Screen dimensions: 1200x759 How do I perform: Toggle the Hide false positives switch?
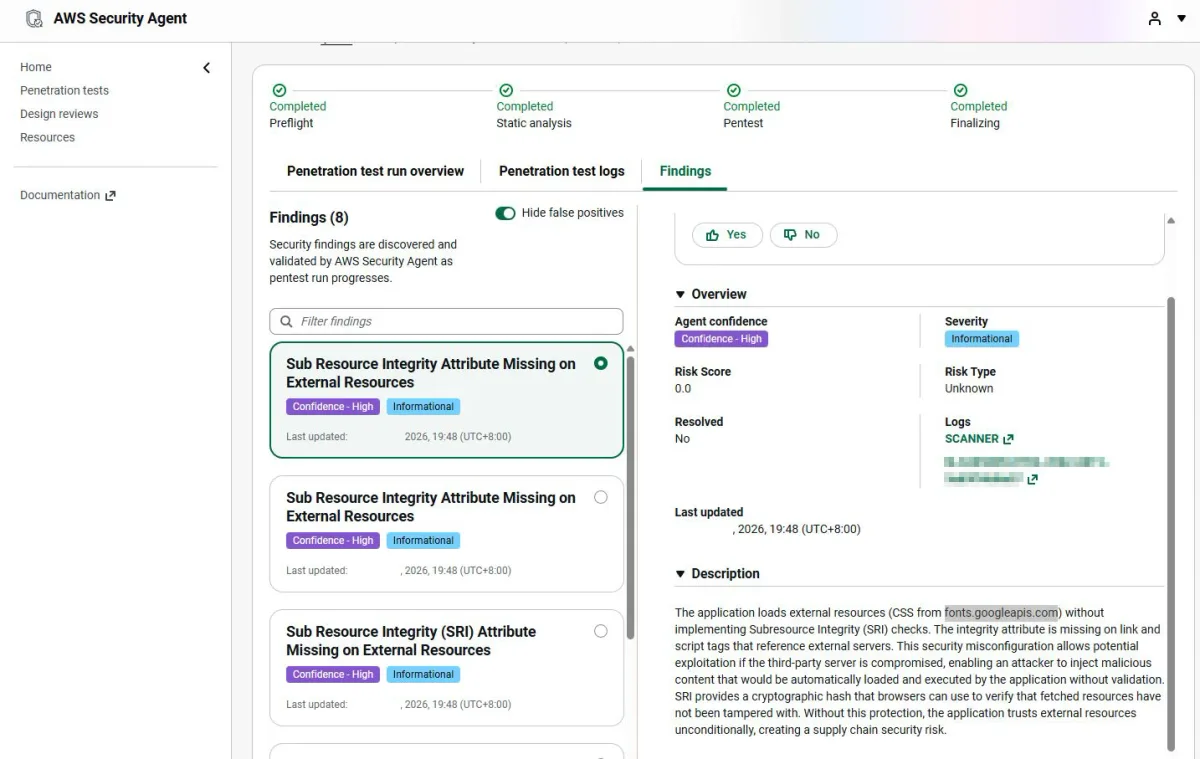click(505, 213)
